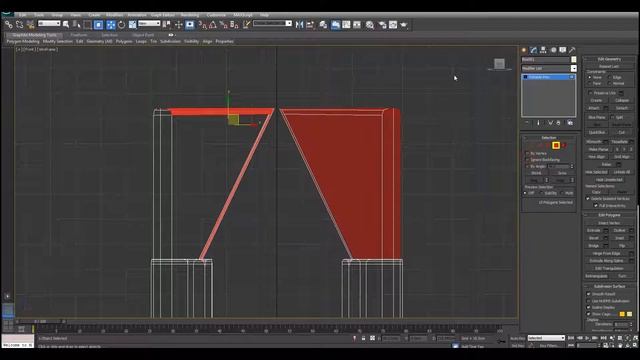This screenshot has height=360, width=640.
Task: Select the SubObj preview selection radio
Action: click(542, 193)
